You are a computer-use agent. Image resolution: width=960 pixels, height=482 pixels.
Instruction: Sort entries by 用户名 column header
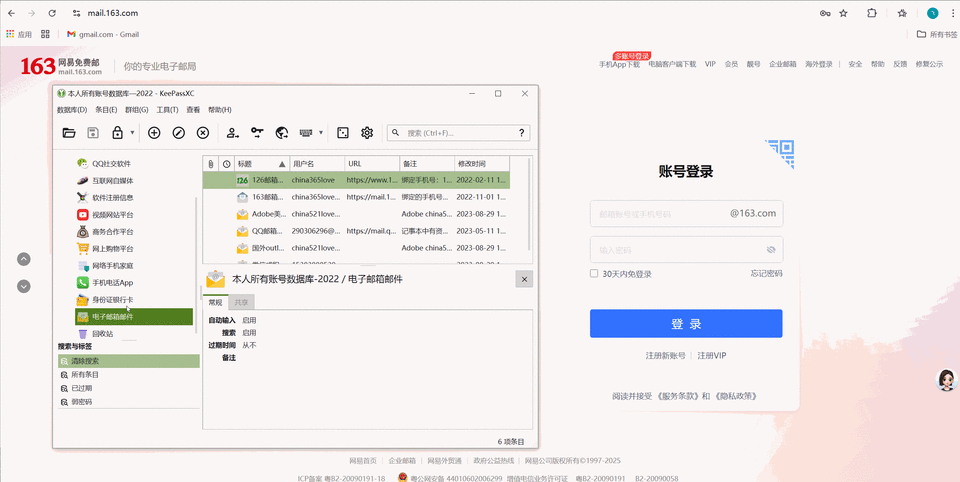317,164
